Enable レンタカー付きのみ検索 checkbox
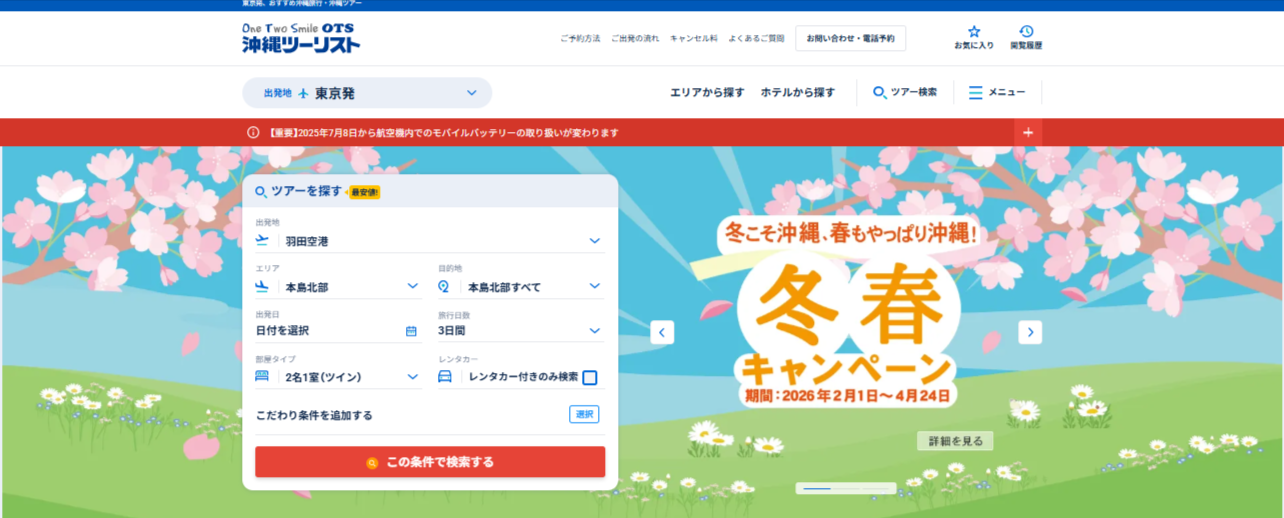 [x=590, y=378]
